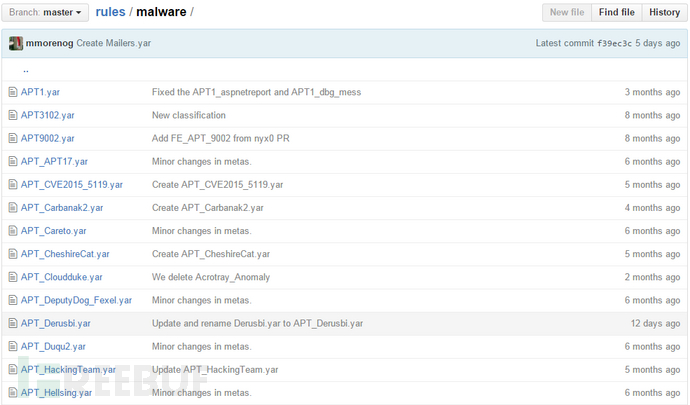Click '5 days ago' latest commit time
This screenshot has width=690, height=405.
pos(657,43)
